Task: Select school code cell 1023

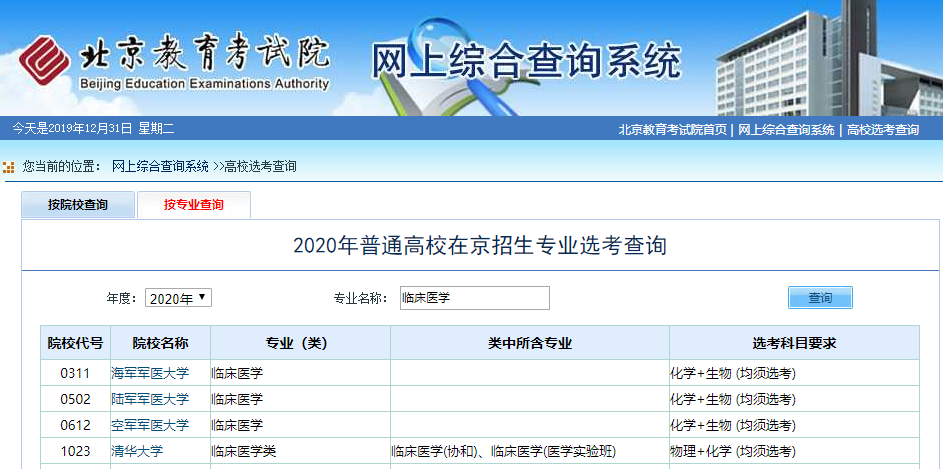Action: coord(75,451)
